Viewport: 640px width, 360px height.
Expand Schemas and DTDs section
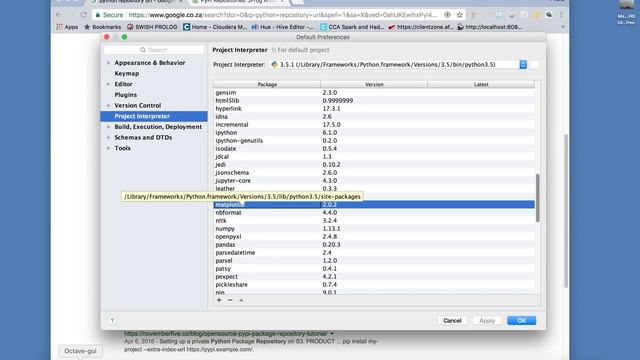109,138
